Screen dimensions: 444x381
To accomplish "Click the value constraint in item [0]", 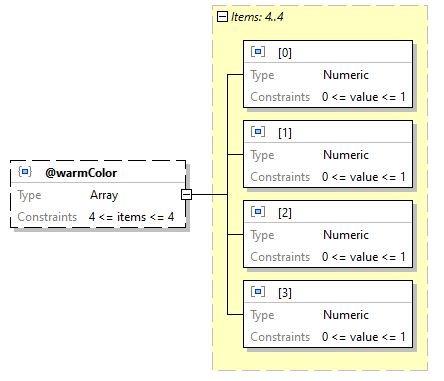I will coord(364,97).
